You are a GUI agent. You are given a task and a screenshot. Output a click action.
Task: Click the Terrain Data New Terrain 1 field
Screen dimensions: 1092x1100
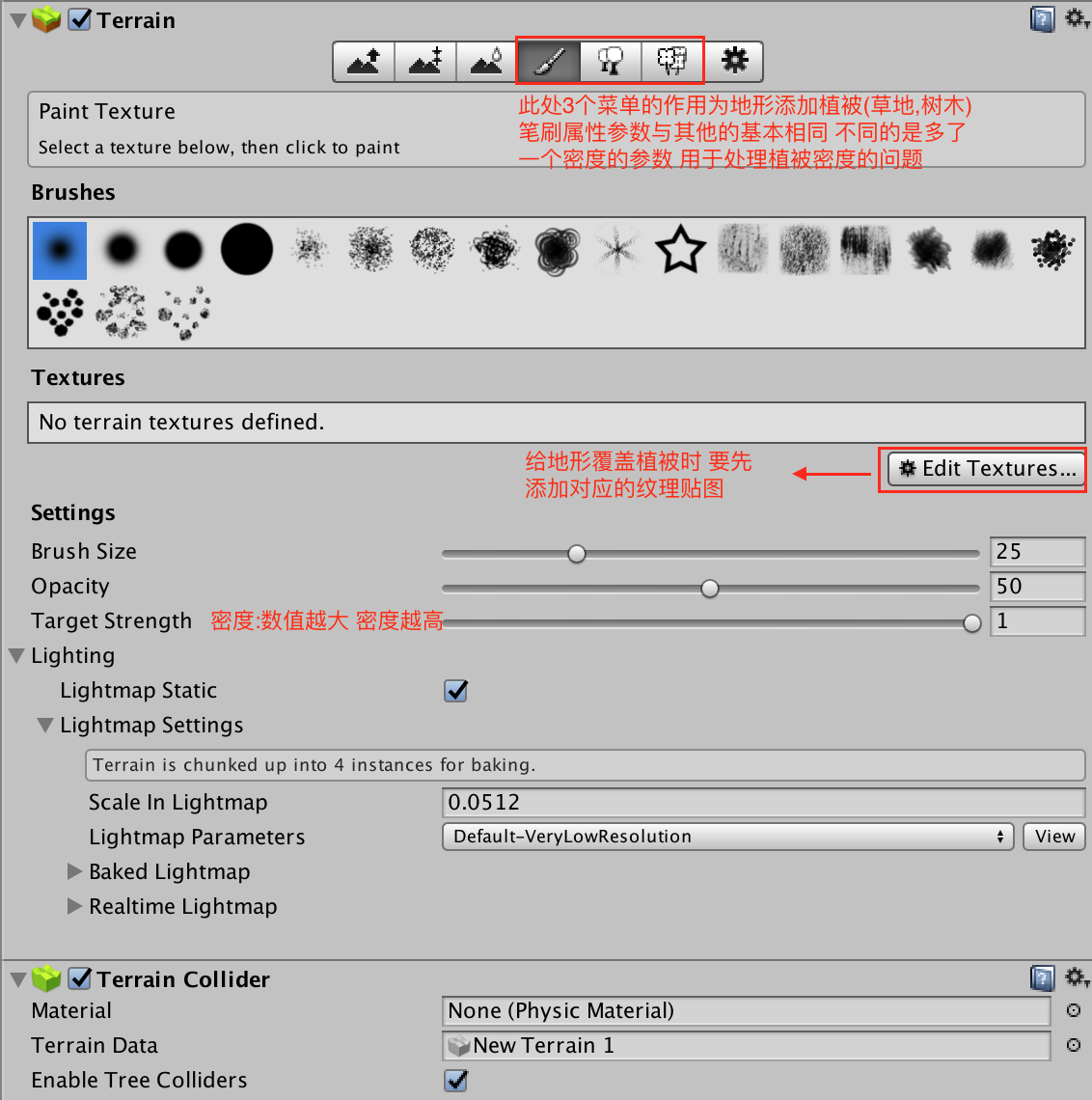click(x=747, y=1045)
